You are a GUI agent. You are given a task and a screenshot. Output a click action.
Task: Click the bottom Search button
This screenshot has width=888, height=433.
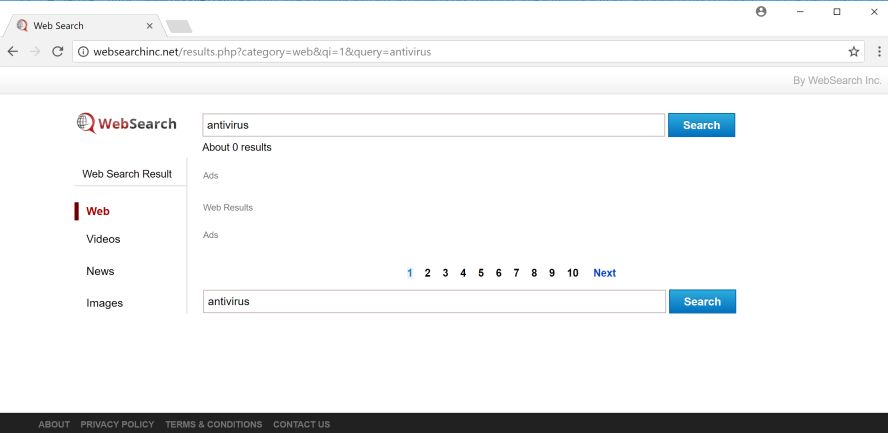[x=702, y=301]
